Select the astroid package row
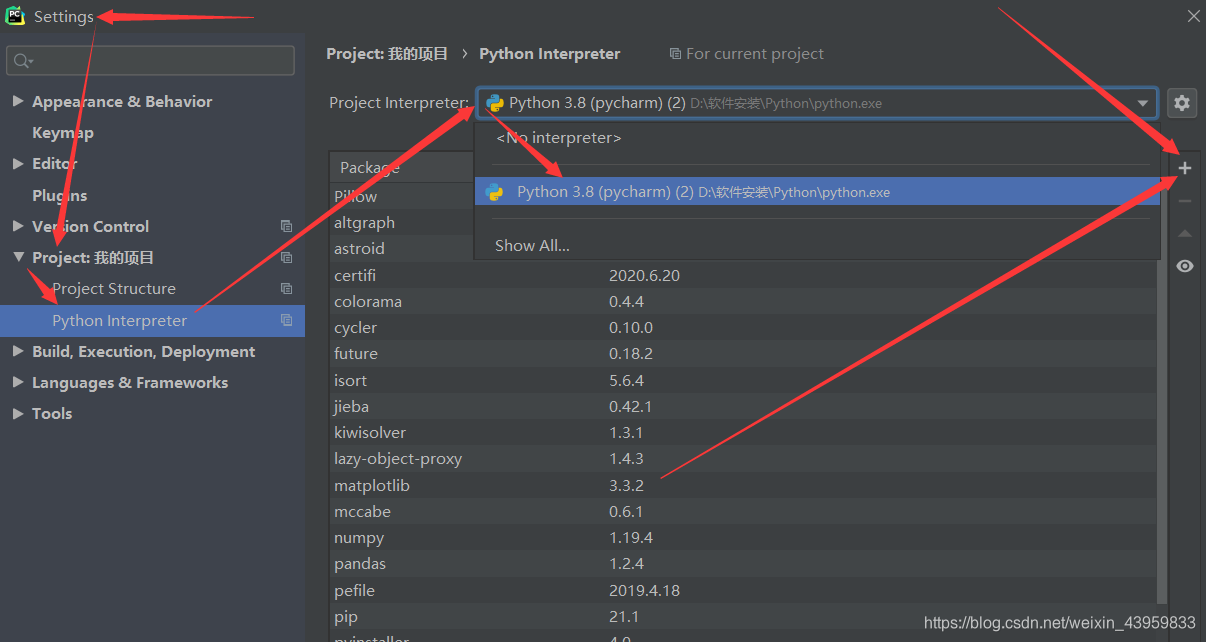 (x=402, y=249)
